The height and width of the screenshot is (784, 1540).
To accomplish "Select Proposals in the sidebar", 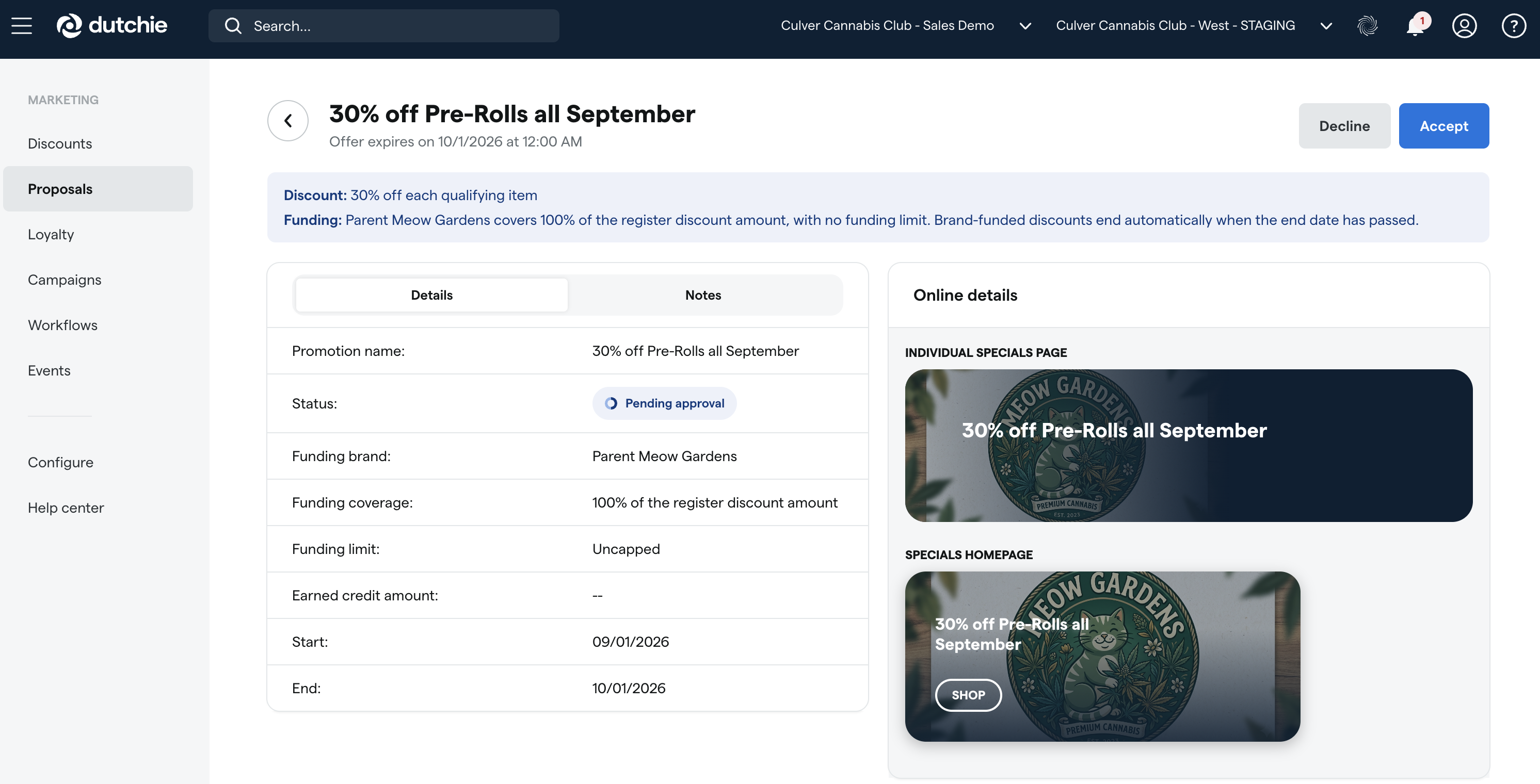I will pyautogui.click(x=98, y=189).
